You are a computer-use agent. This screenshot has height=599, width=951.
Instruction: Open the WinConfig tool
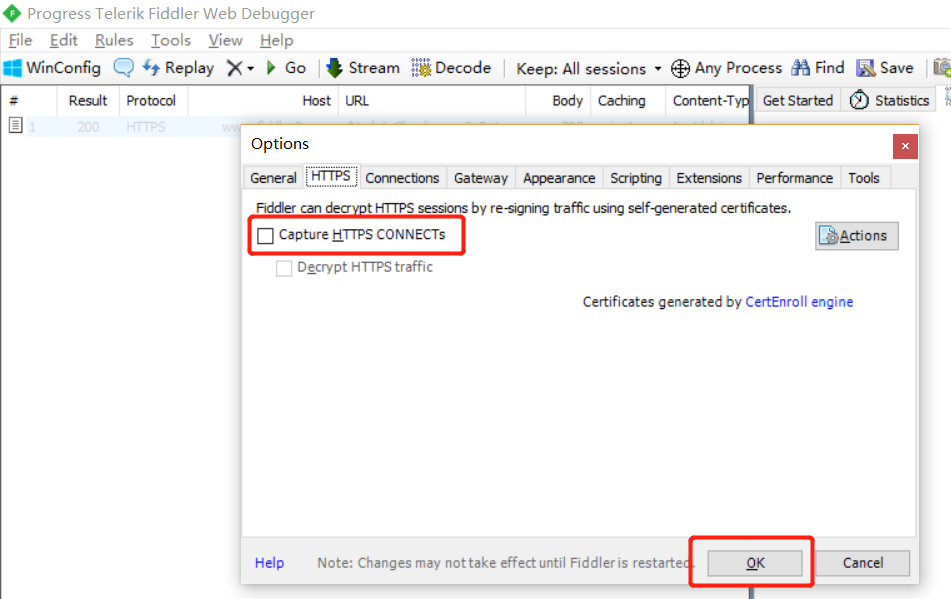(x=52, y=67)
